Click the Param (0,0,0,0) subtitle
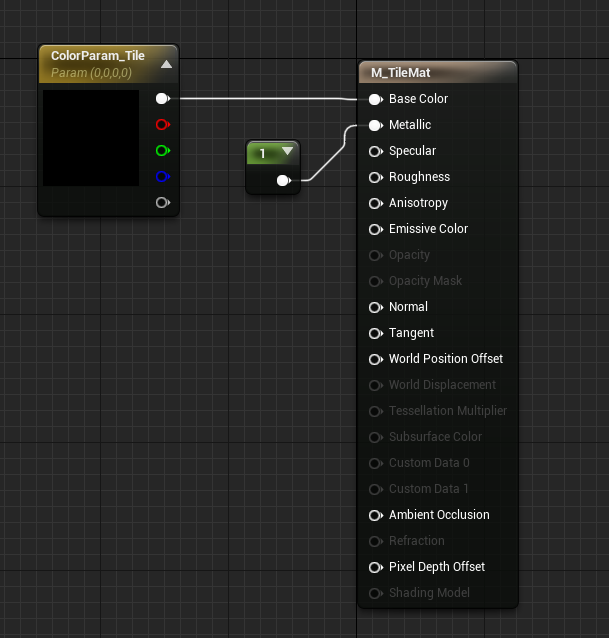Image resolution: width=609 pixels, height=638 pixels. (92, 73)
